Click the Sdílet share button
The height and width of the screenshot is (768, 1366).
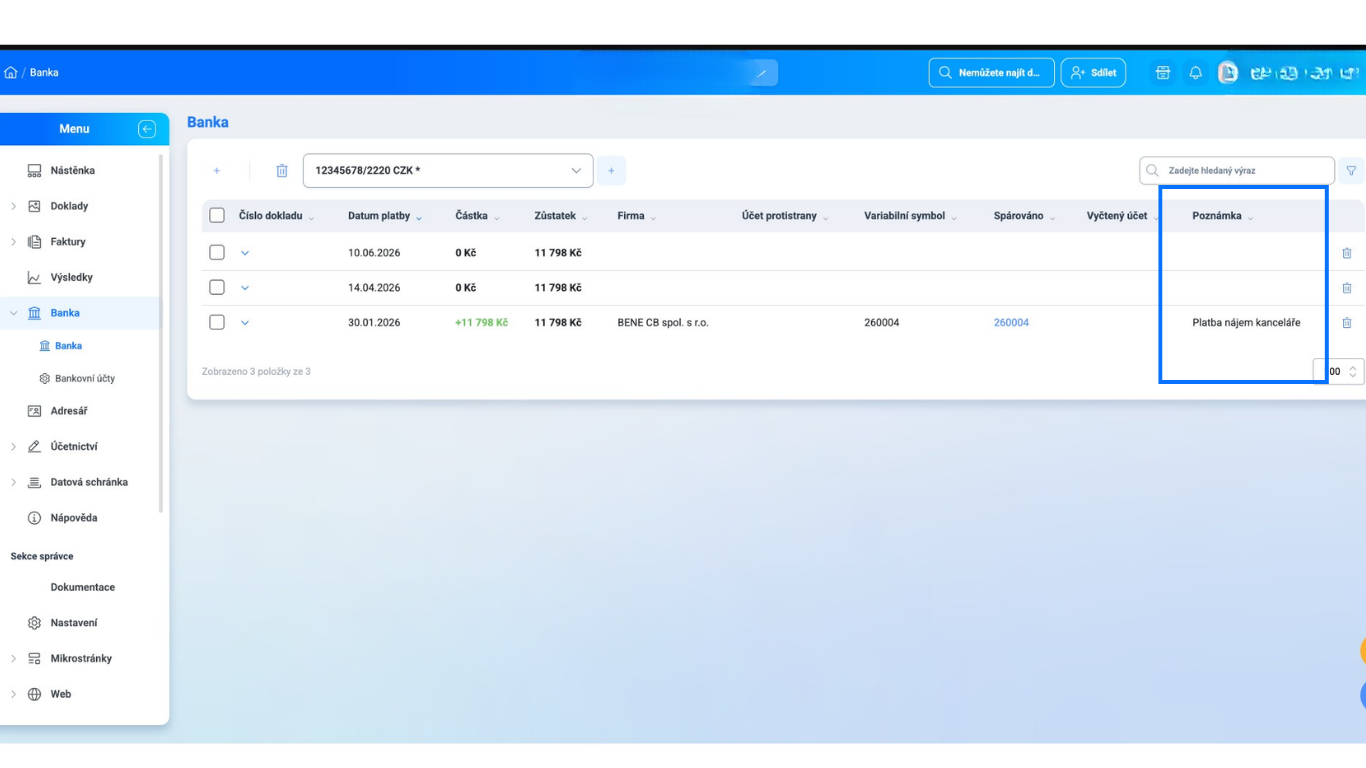click(x=1093, y=73)
